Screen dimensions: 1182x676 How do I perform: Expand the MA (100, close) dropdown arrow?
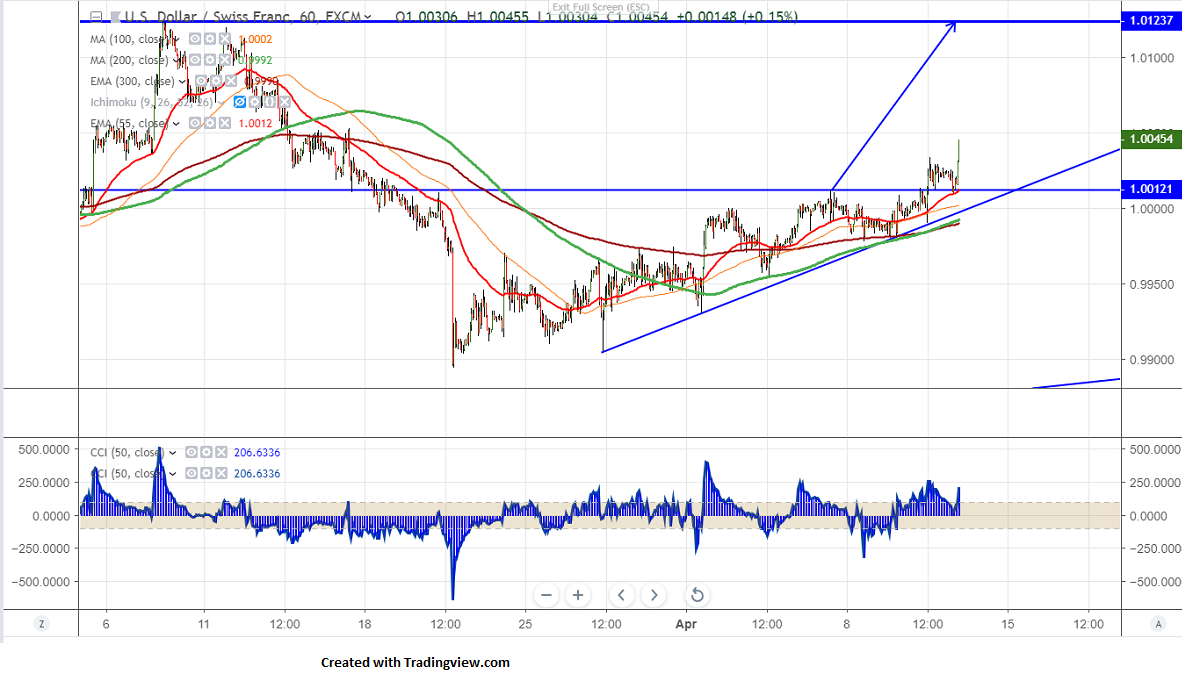pyautogui.click(x=176, y=39)
